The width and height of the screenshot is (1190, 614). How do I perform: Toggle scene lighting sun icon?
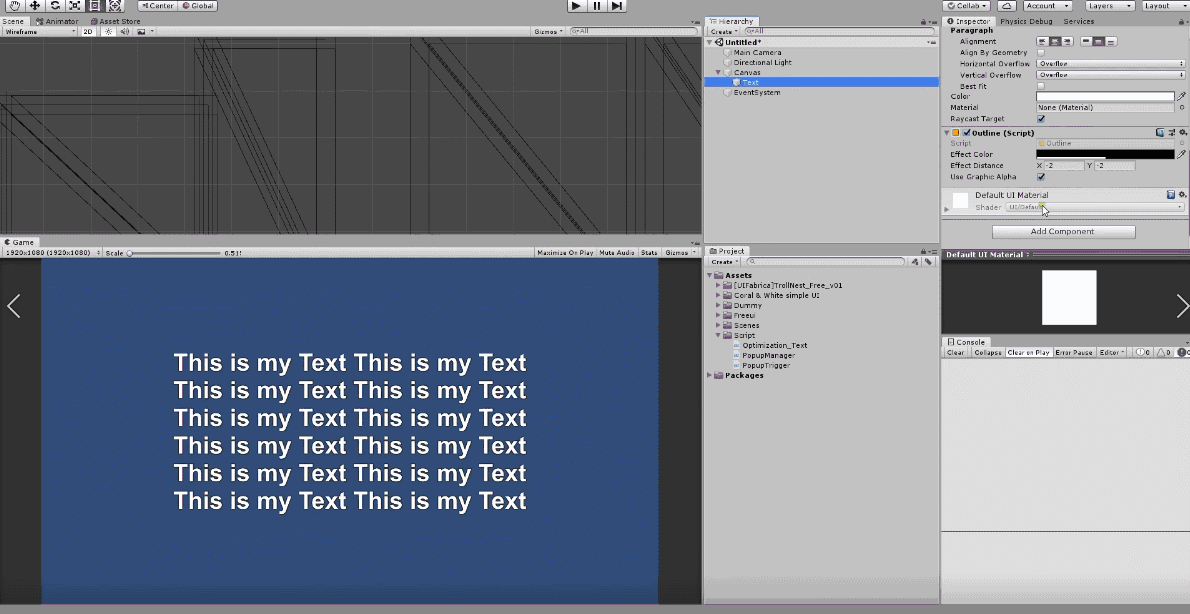click(x=109, y=32)
